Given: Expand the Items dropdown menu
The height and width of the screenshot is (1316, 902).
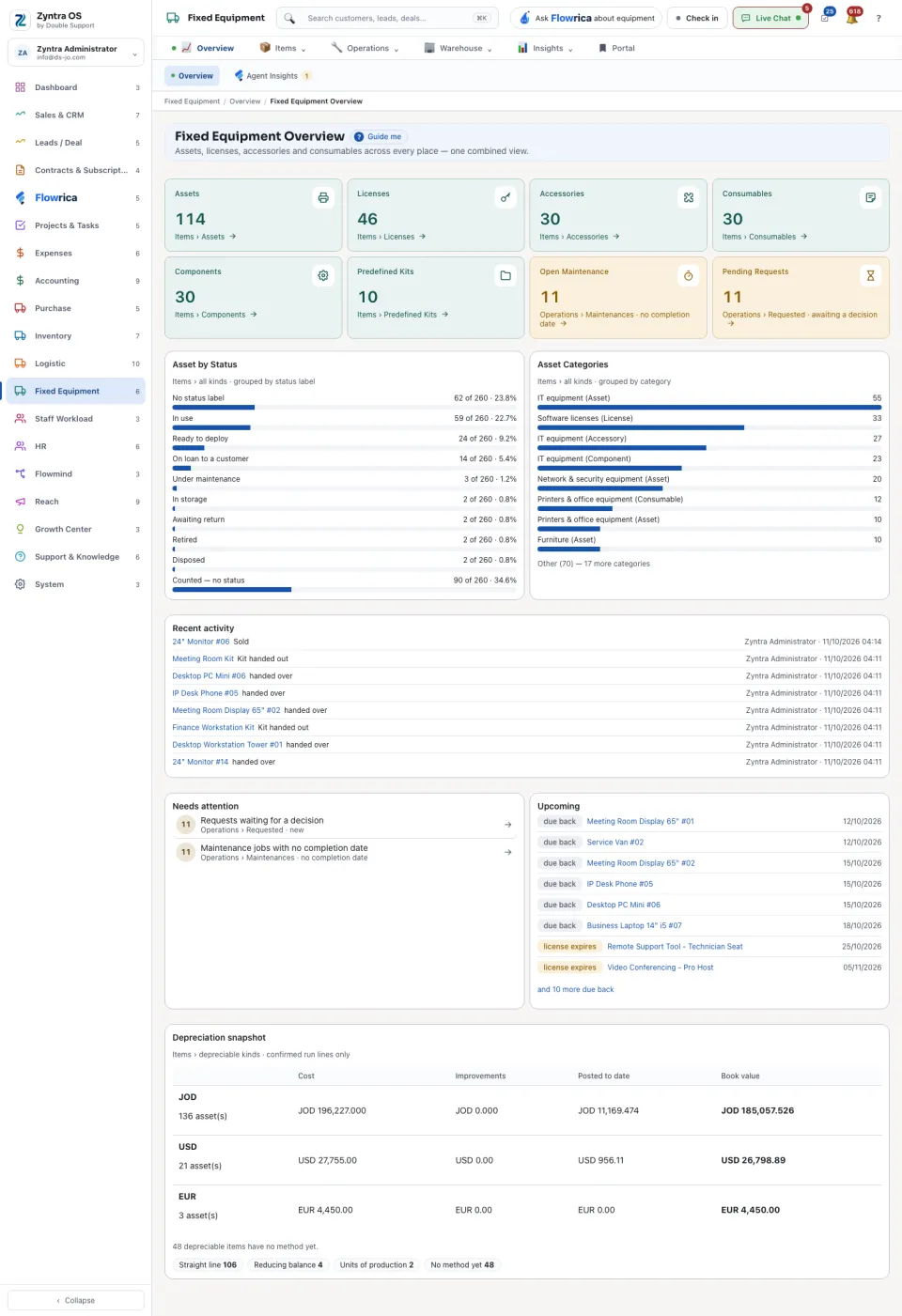Looking at the screenshot, I should [283, 48].
